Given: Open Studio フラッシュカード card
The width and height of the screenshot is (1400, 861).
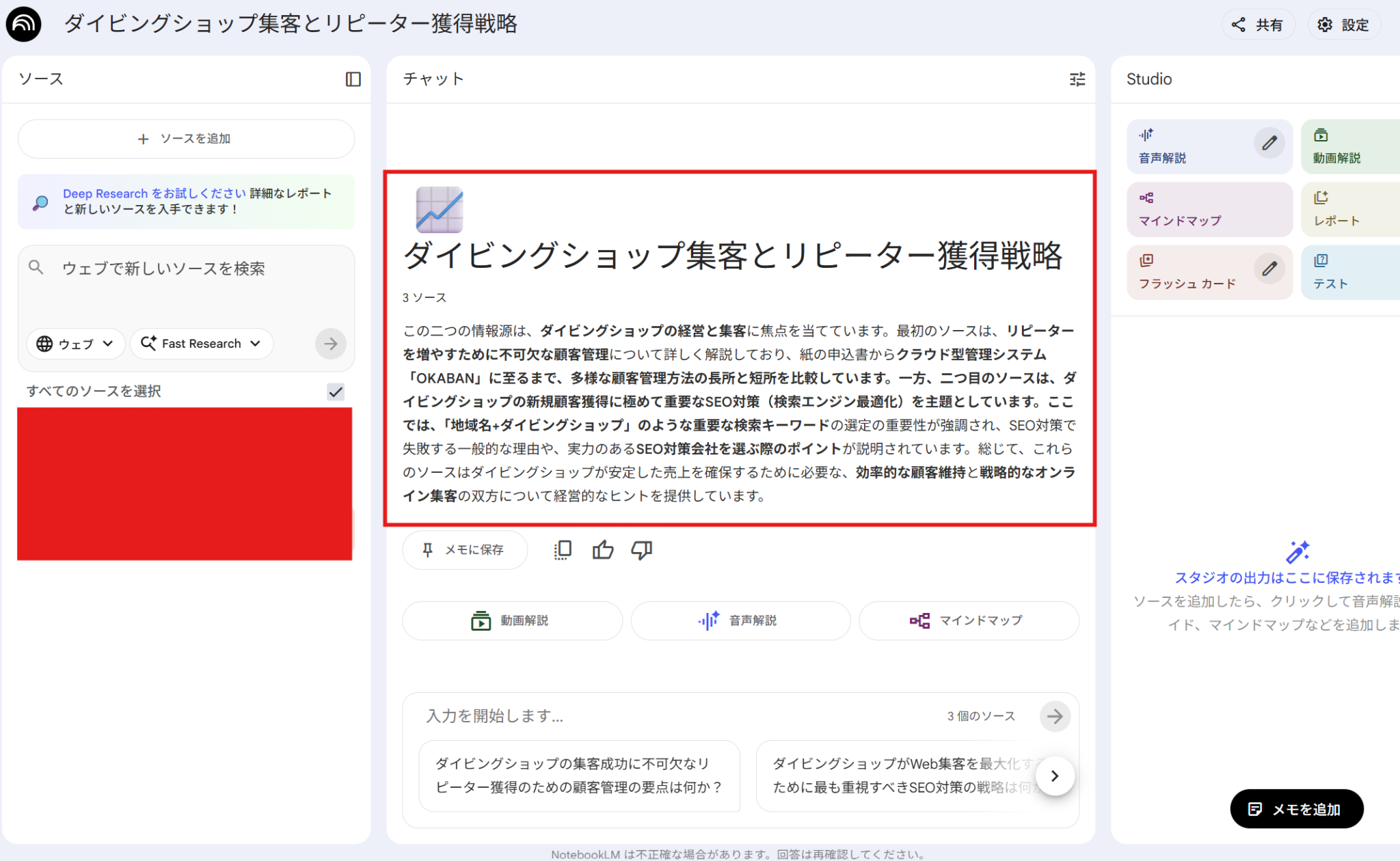Looking at the screenshot, I should point(1209,272).
